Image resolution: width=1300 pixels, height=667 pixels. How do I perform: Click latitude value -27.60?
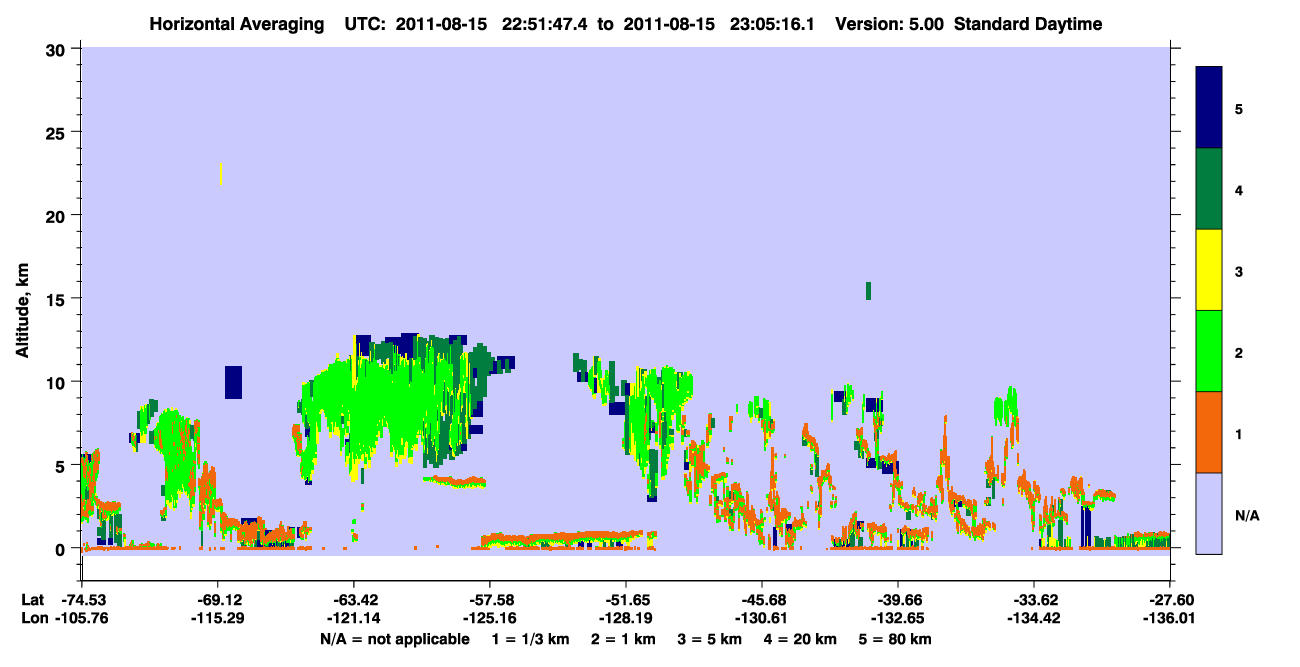tap(1169, 600)
